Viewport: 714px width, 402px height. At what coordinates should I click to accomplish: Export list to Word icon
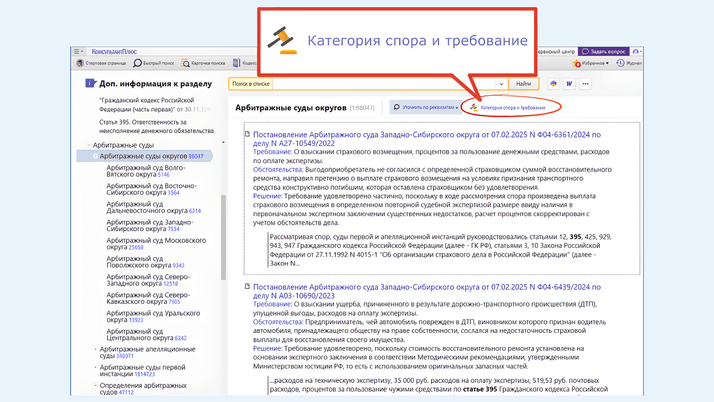569,84
